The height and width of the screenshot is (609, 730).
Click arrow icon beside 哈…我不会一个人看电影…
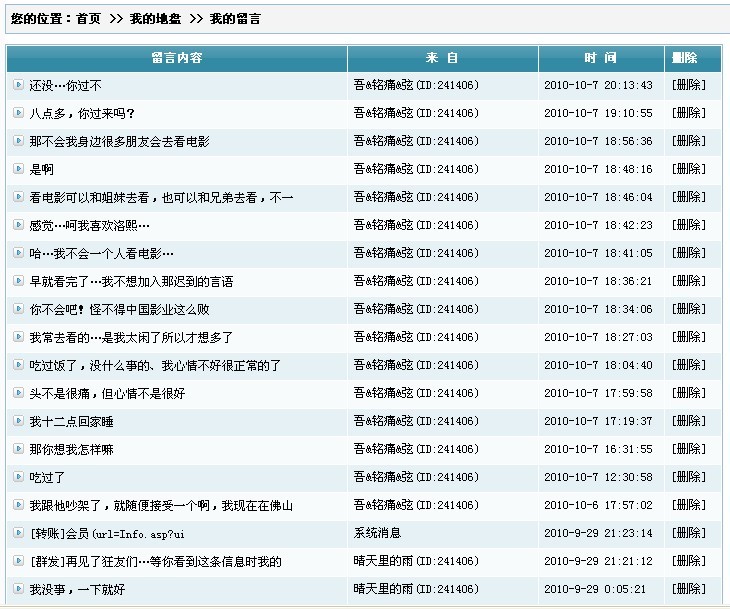18,253
